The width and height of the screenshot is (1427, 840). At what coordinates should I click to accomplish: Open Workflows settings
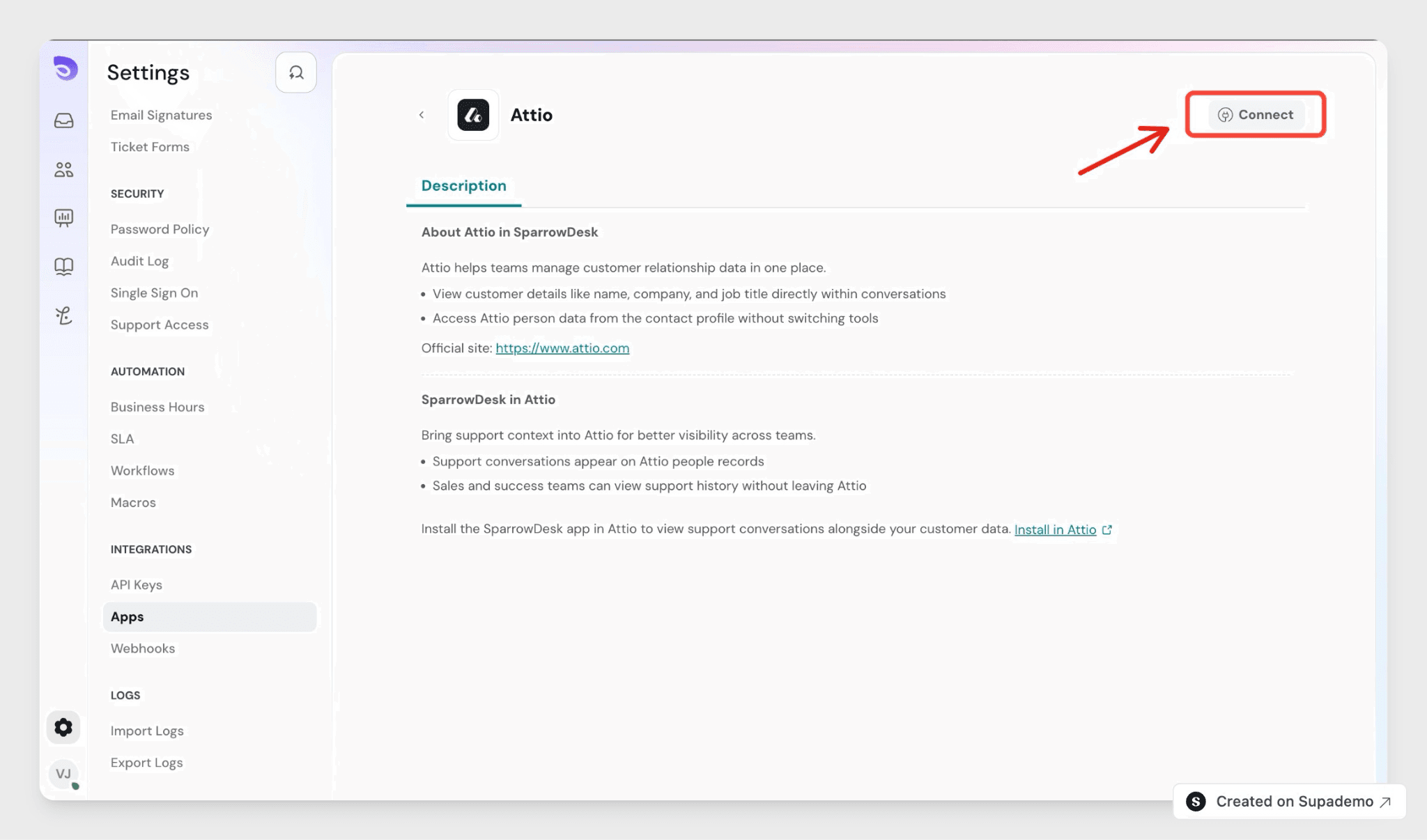click(x=142, y=471)
